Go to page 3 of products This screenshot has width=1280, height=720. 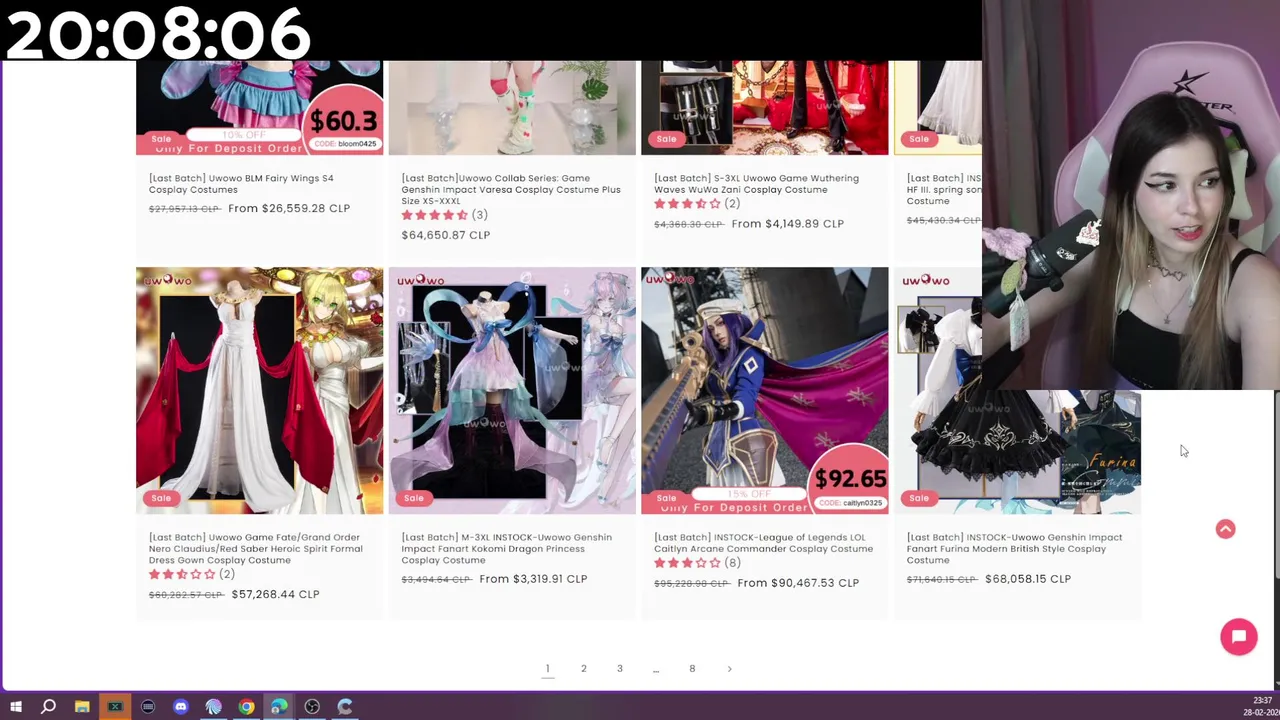[x=620, y=669]
